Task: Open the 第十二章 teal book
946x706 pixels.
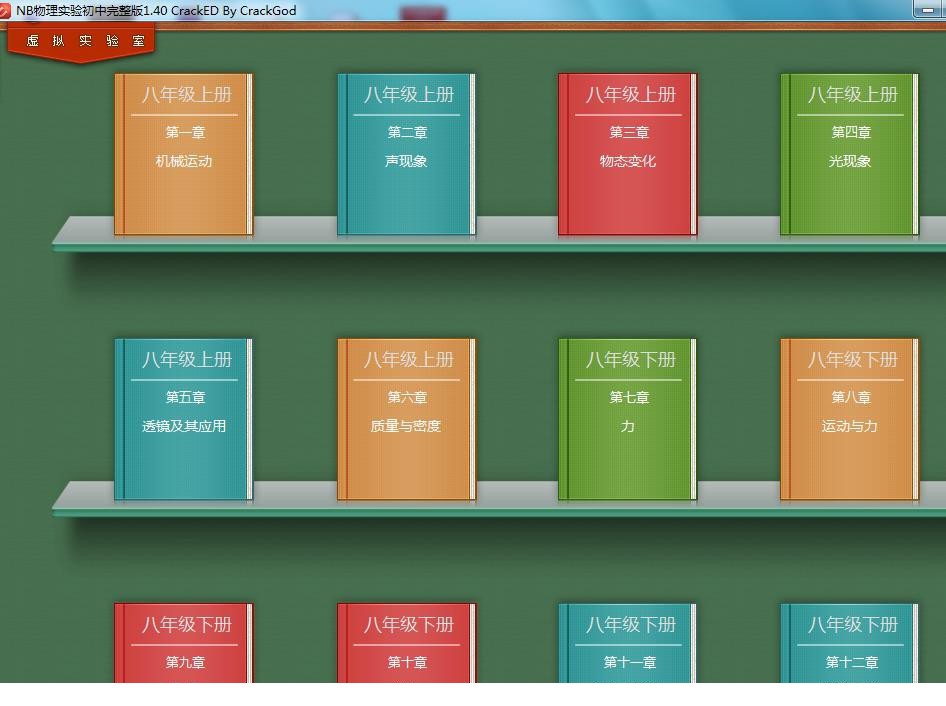Action: point(849,643)
